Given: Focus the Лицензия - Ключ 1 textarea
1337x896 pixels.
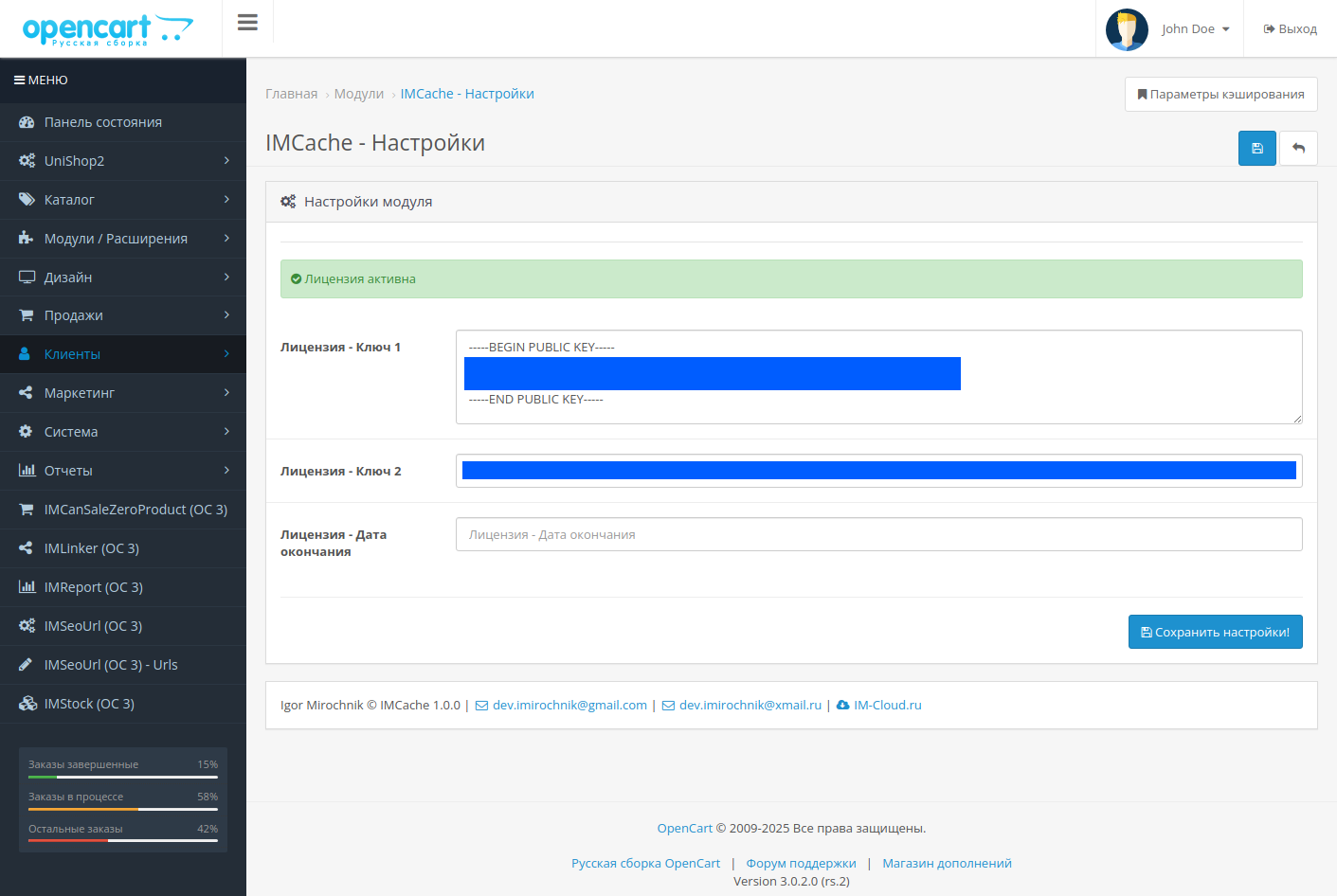Looking at the screenshot, I should pyautogui.click(x=879, y=377).
